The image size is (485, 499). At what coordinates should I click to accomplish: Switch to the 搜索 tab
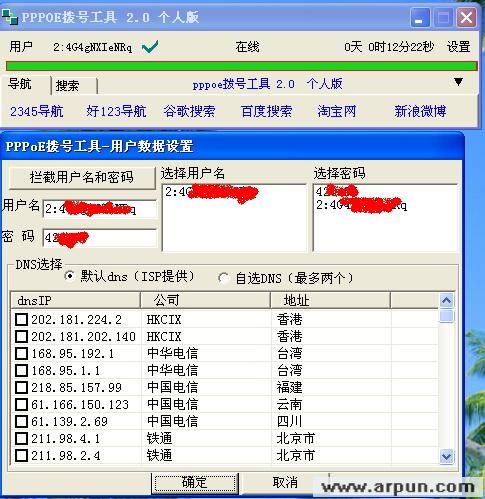(74, 86)
